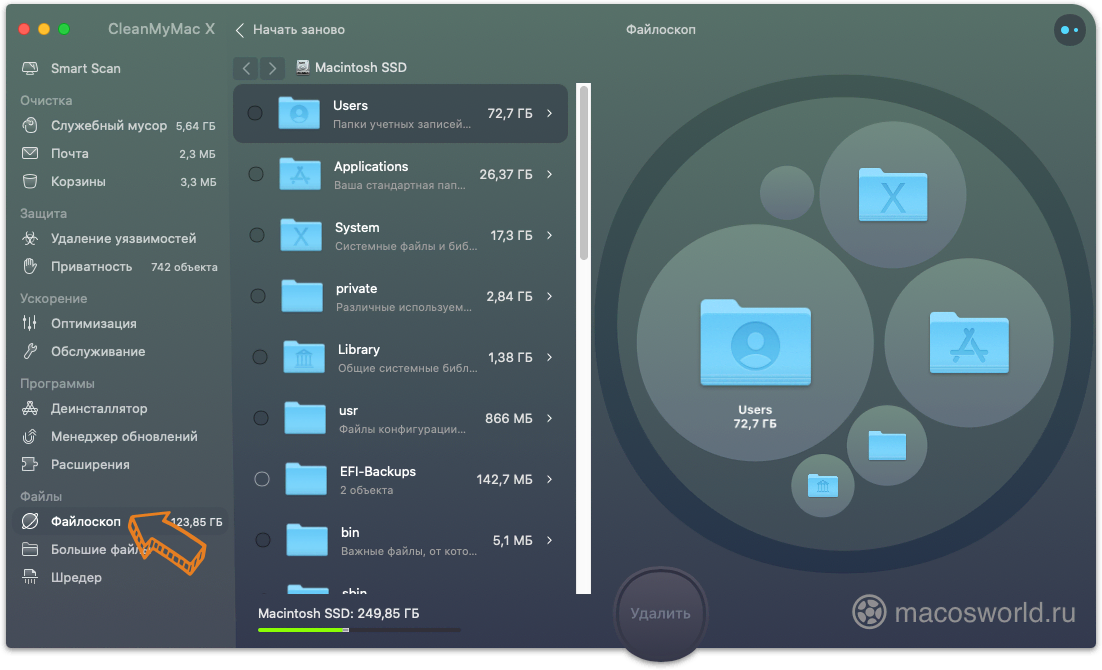Click the hand icon for Приватность
This screenshot has height=670, width=1102.
point(30,266)
